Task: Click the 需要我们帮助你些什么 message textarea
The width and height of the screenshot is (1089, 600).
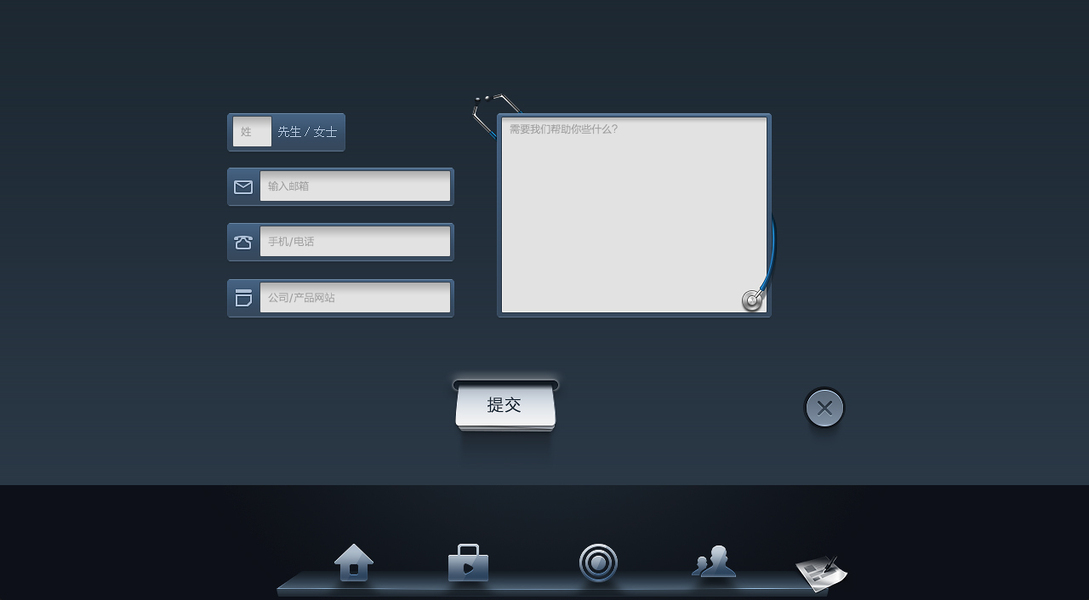Action: coord(634,215)
